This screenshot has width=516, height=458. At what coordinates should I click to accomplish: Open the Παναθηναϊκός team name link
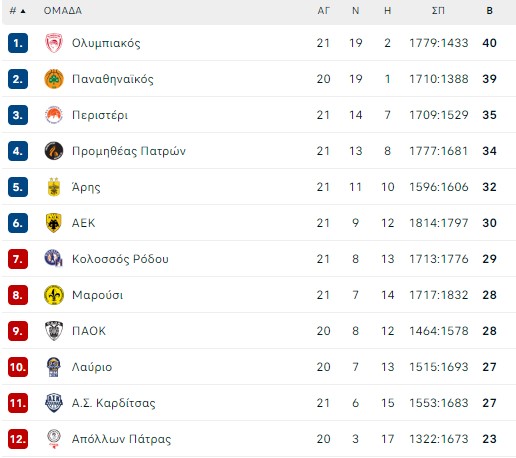click(x=113, y=79)
